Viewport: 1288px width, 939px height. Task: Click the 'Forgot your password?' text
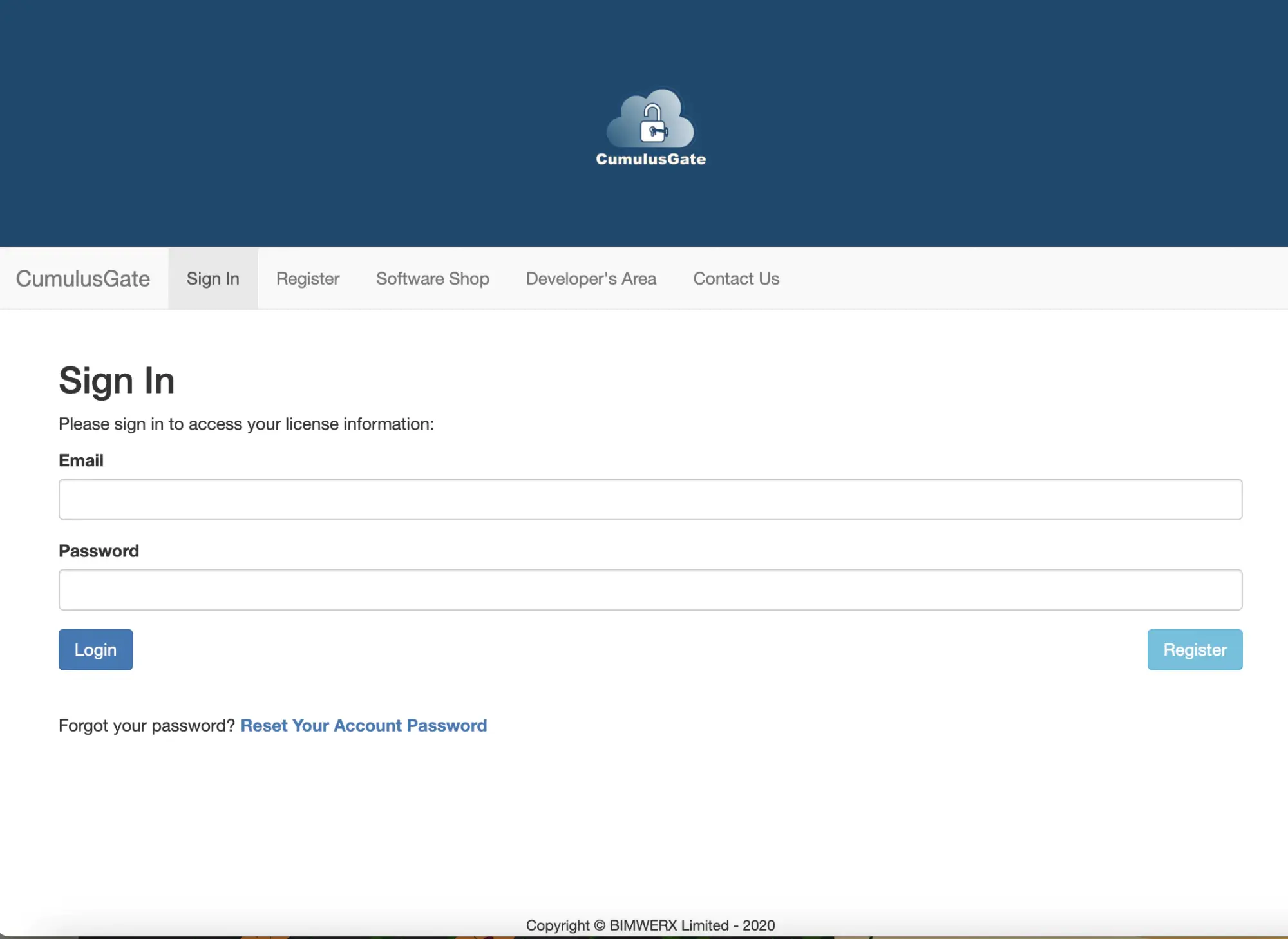point(147,725)
